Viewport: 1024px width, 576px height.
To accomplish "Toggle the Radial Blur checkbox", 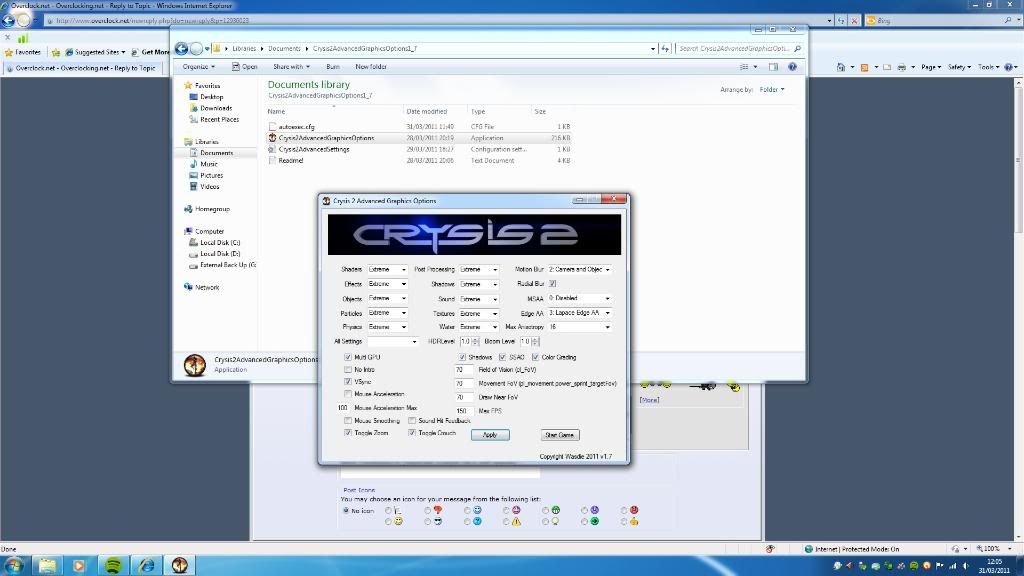I will (552, 283).
